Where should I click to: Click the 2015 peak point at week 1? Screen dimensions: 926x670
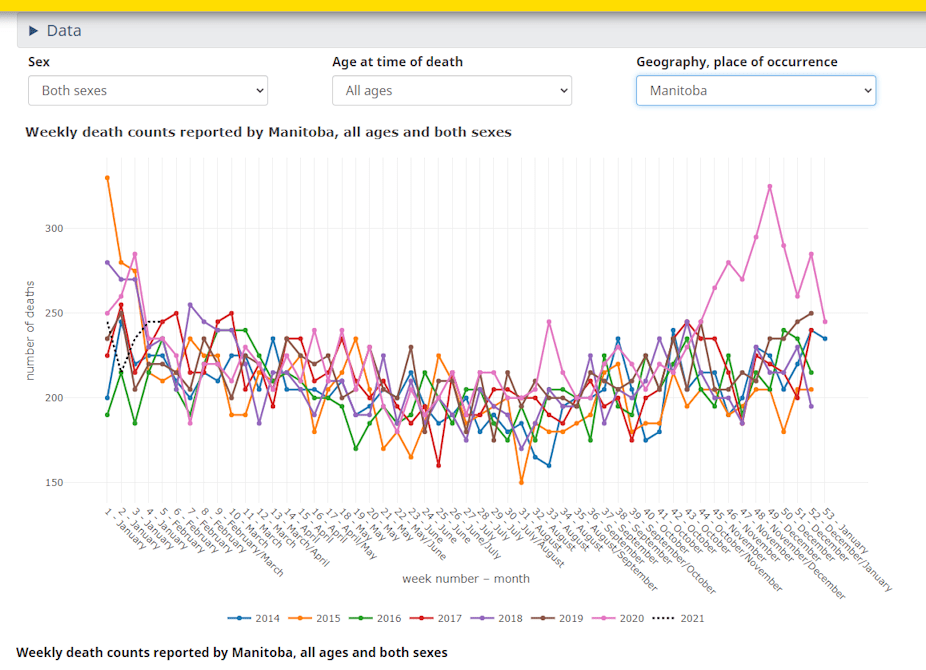(107, 178)
